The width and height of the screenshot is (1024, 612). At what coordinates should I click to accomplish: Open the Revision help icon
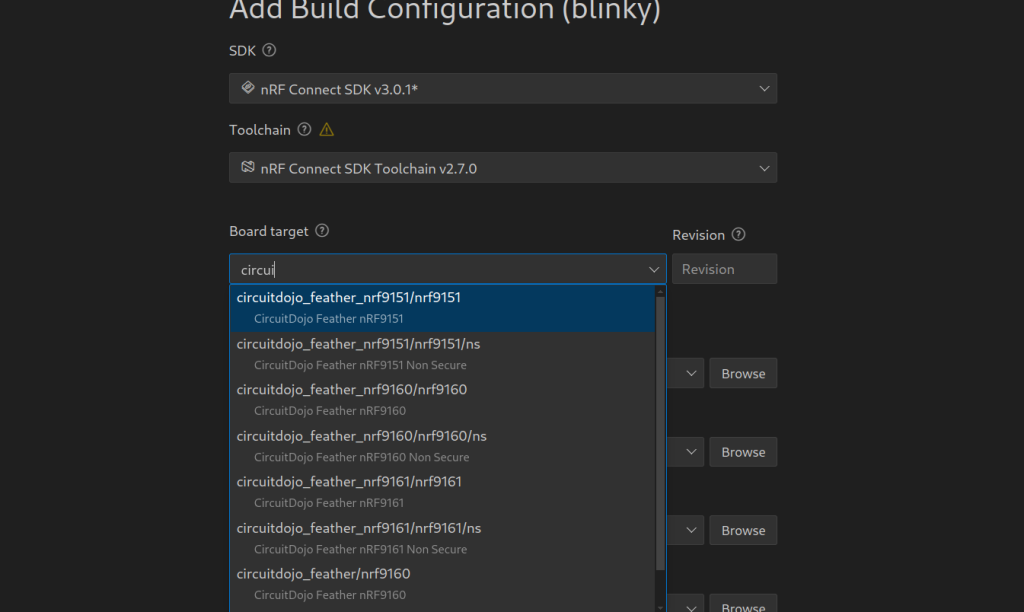(739, 234)
